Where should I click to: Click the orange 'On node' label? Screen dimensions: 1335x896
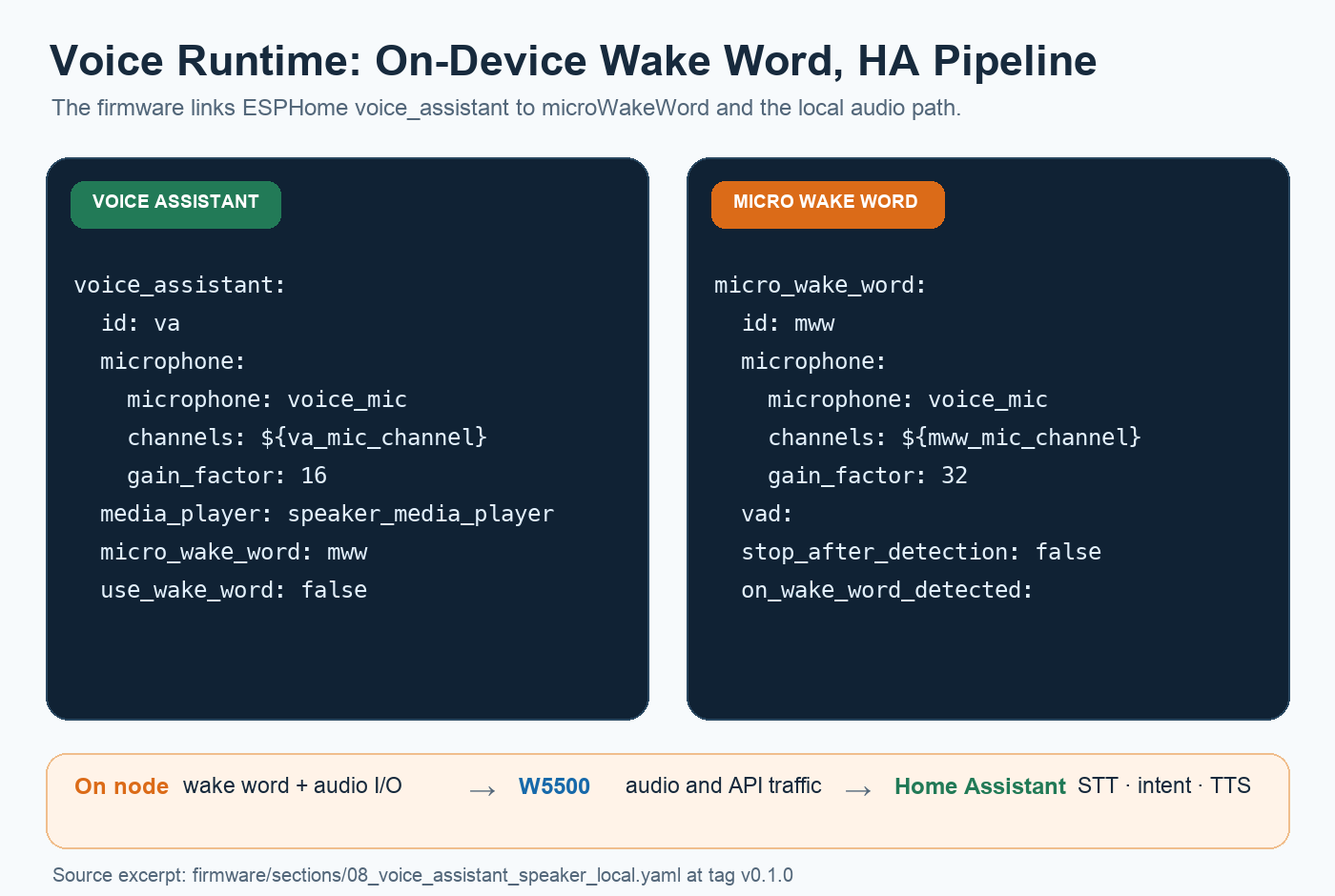(x=122, y=786)
